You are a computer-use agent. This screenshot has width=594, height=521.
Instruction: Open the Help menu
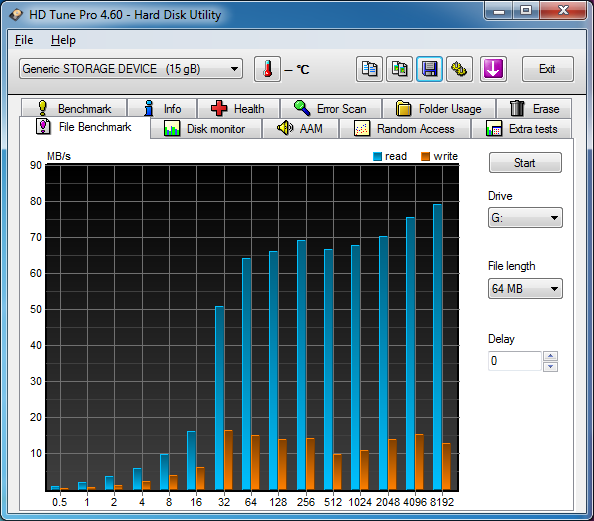(63, 40)
